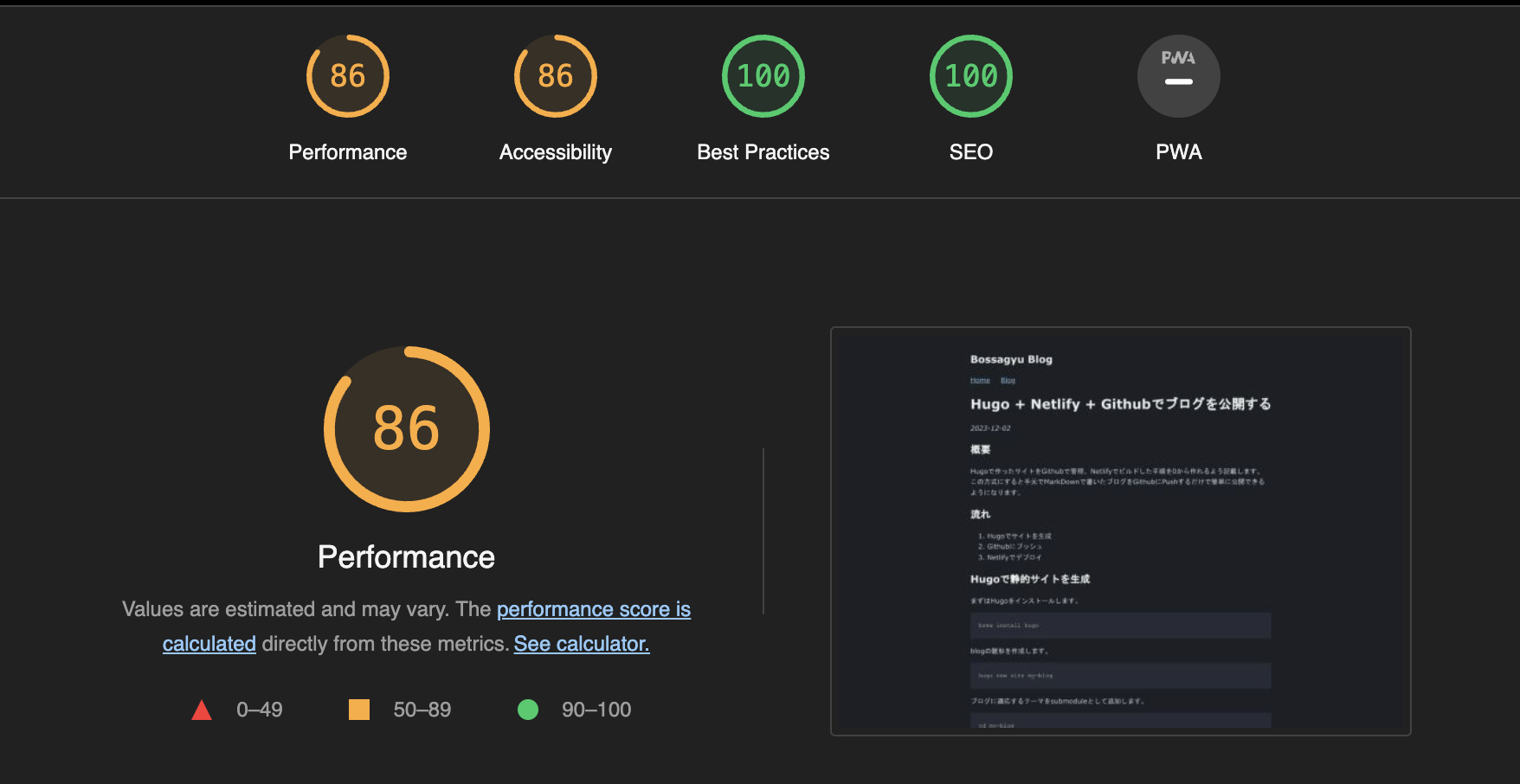The width and height of the screenshot is (1520, 784).
Task: Click the green circle 90–100 legend icon
Action: pos(528,710)
